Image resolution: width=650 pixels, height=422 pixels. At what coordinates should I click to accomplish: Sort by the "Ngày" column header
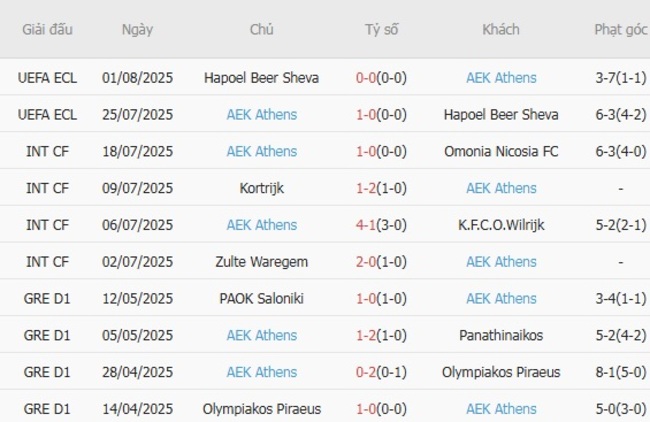[138, 29]
